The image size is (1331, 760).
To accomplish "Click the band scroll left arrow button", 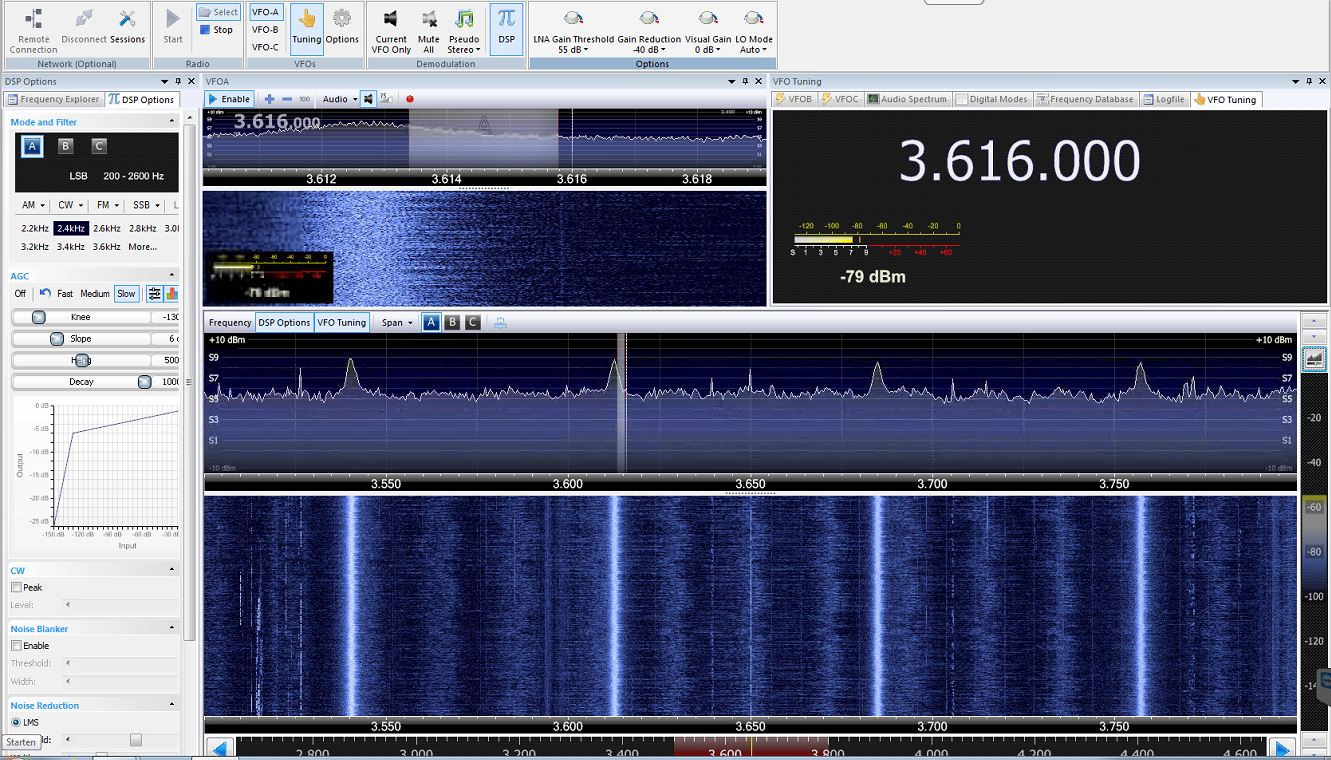I will pyautogui.click(x=221, y=748).
